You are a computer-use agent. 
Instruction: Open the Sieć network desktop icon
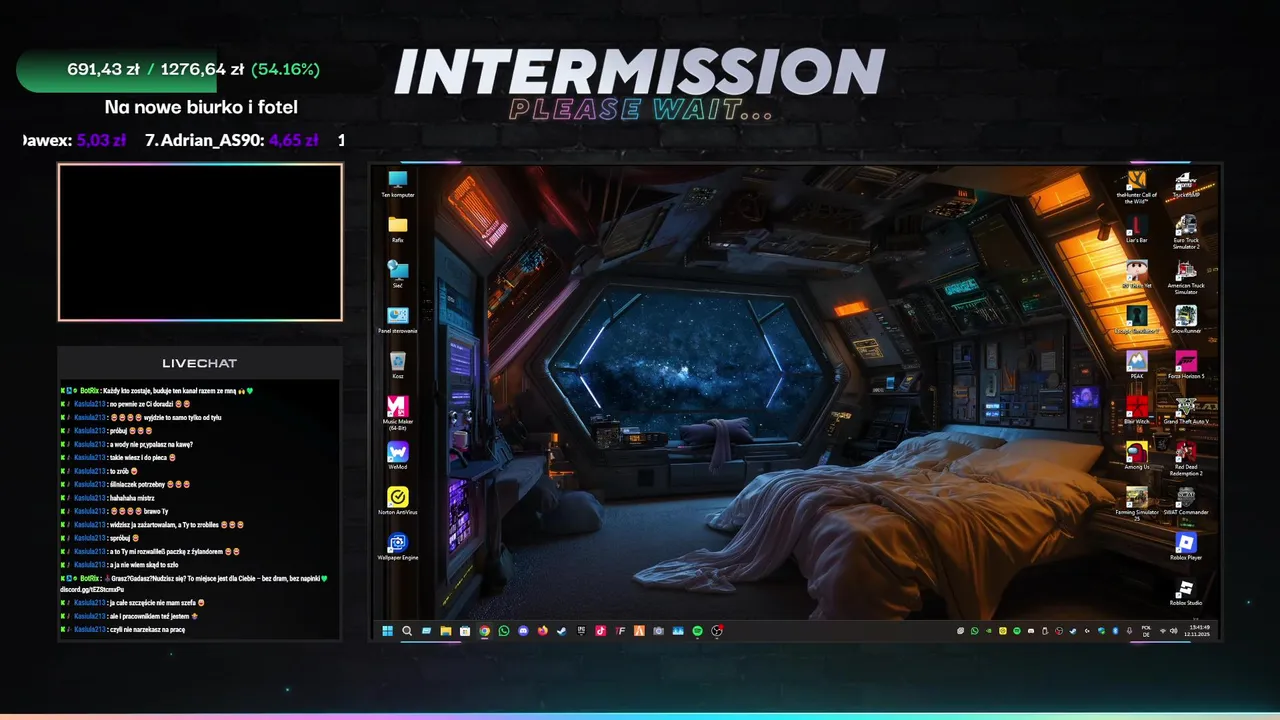pos(397,275)
